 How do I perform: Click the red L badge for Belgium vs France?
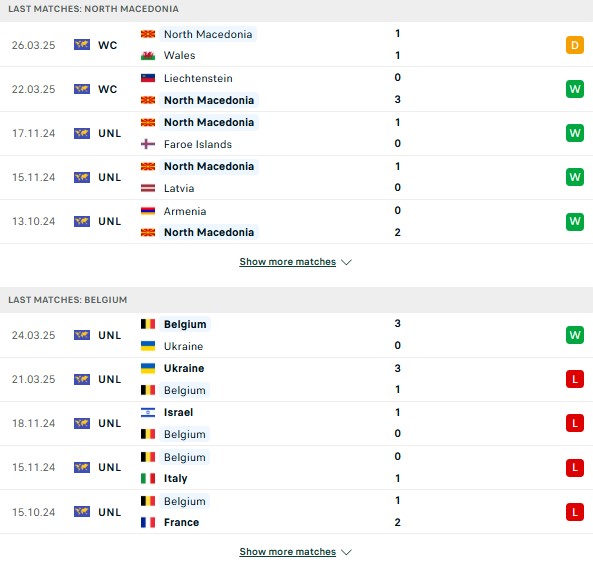(574, 512)
